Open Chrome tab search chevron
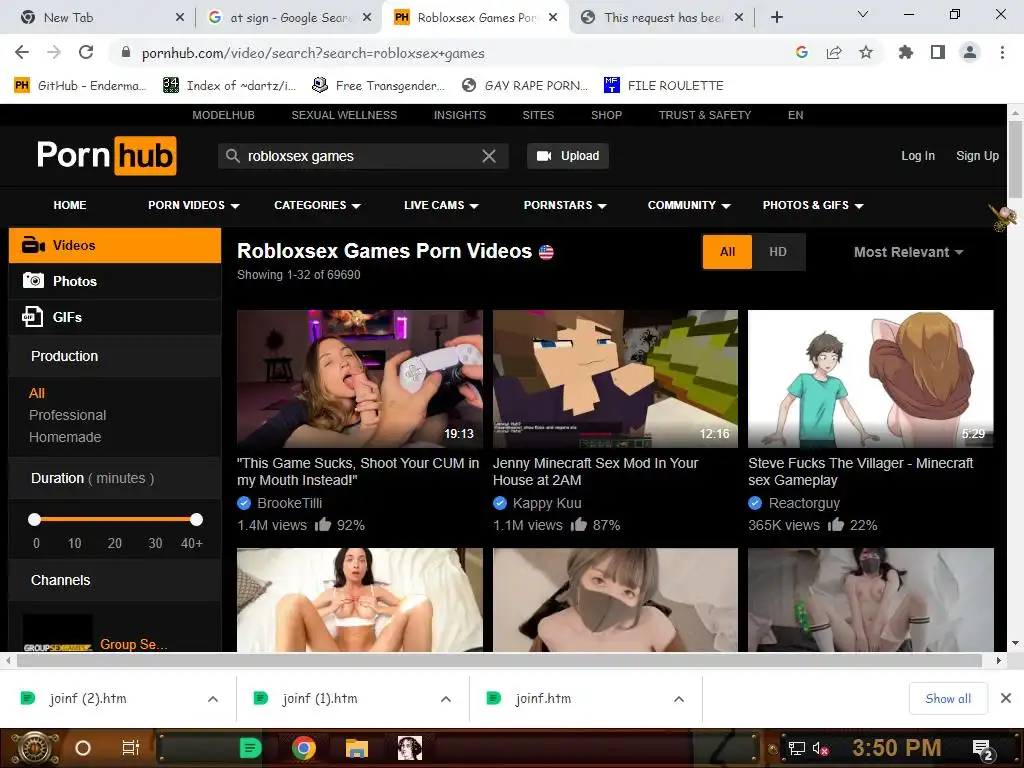This screenshot has width=1024, height=768. (x=863, y=14)
